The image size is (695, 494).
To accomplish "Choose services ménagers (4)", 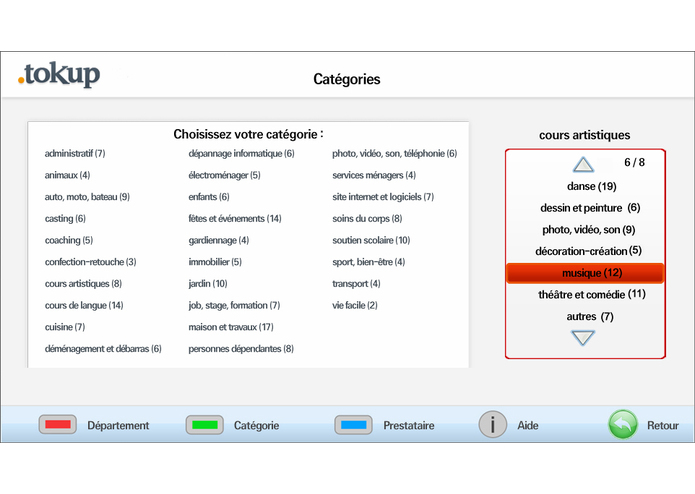I will click(374, 175).
